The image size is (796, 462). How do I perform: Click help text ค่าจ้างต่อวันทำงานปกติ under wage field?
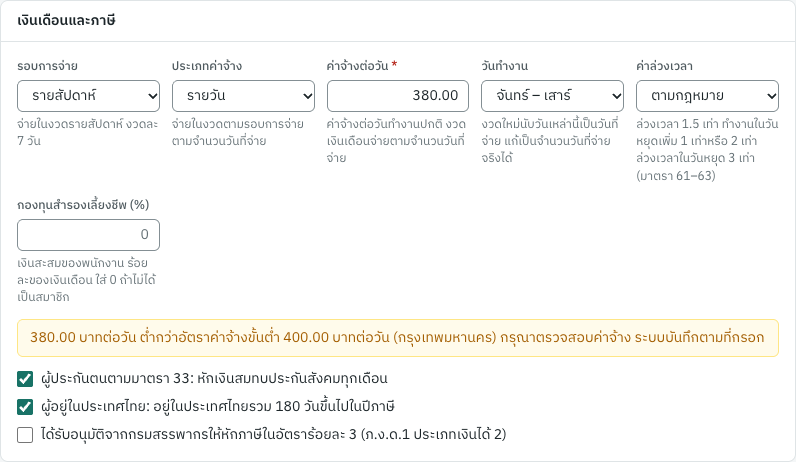click(396, 141)
